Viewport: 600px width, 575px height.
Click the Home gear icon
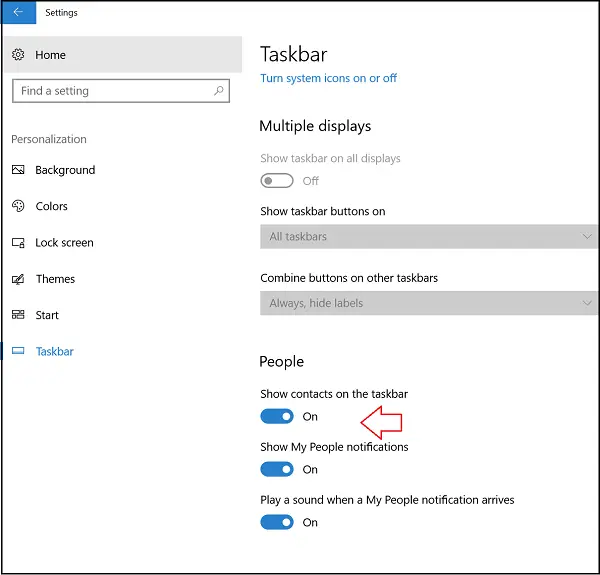pyautogui.click(x=18, y=55)
